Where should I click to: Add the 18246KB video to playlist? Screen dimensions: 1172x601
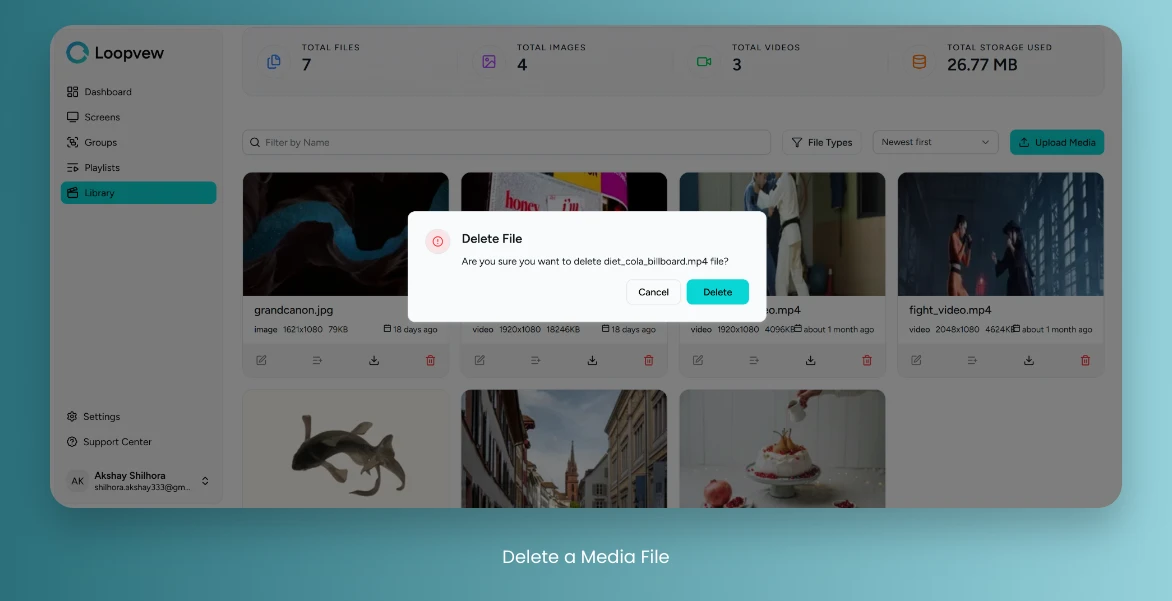[535, 360]
